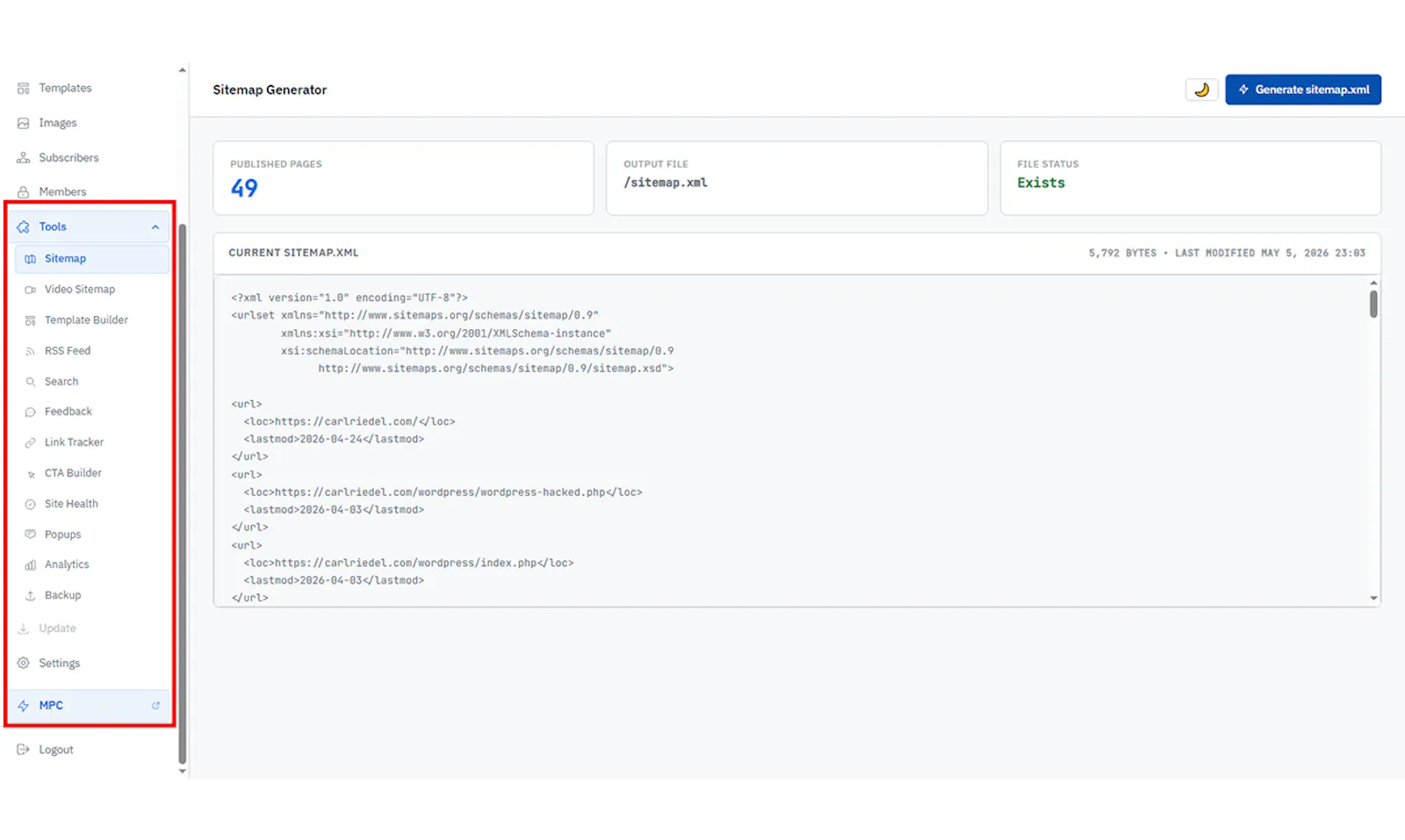Viewport: 1405px width, 840px height.
Task: Click code panel scroll down arrow
Action: pyautogui.click(x=1373, y=599)
